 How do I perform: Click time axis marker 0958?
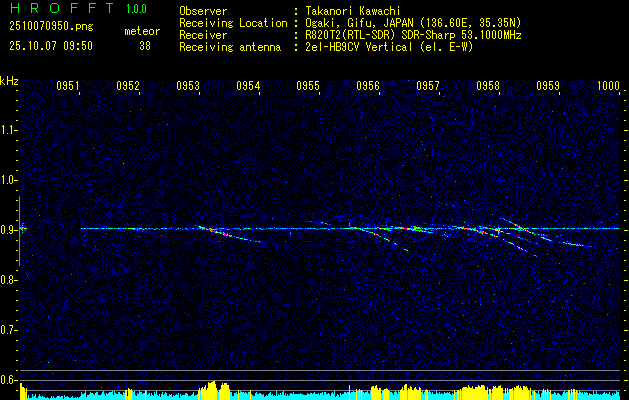pyautogui.click(x=488, y=85)
